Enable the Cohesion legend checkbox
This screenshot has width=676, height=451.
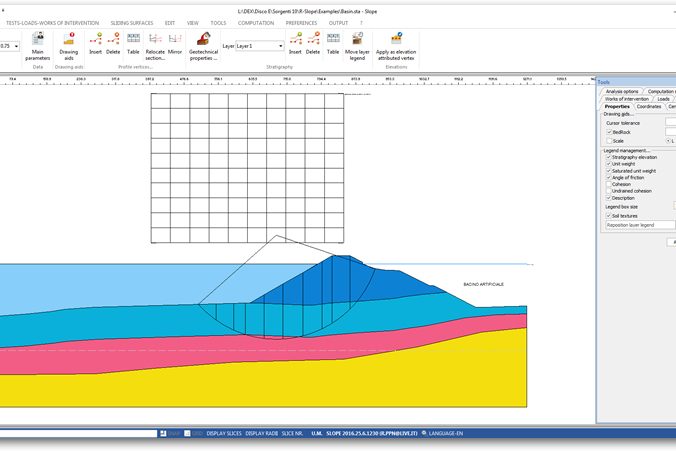609,184
